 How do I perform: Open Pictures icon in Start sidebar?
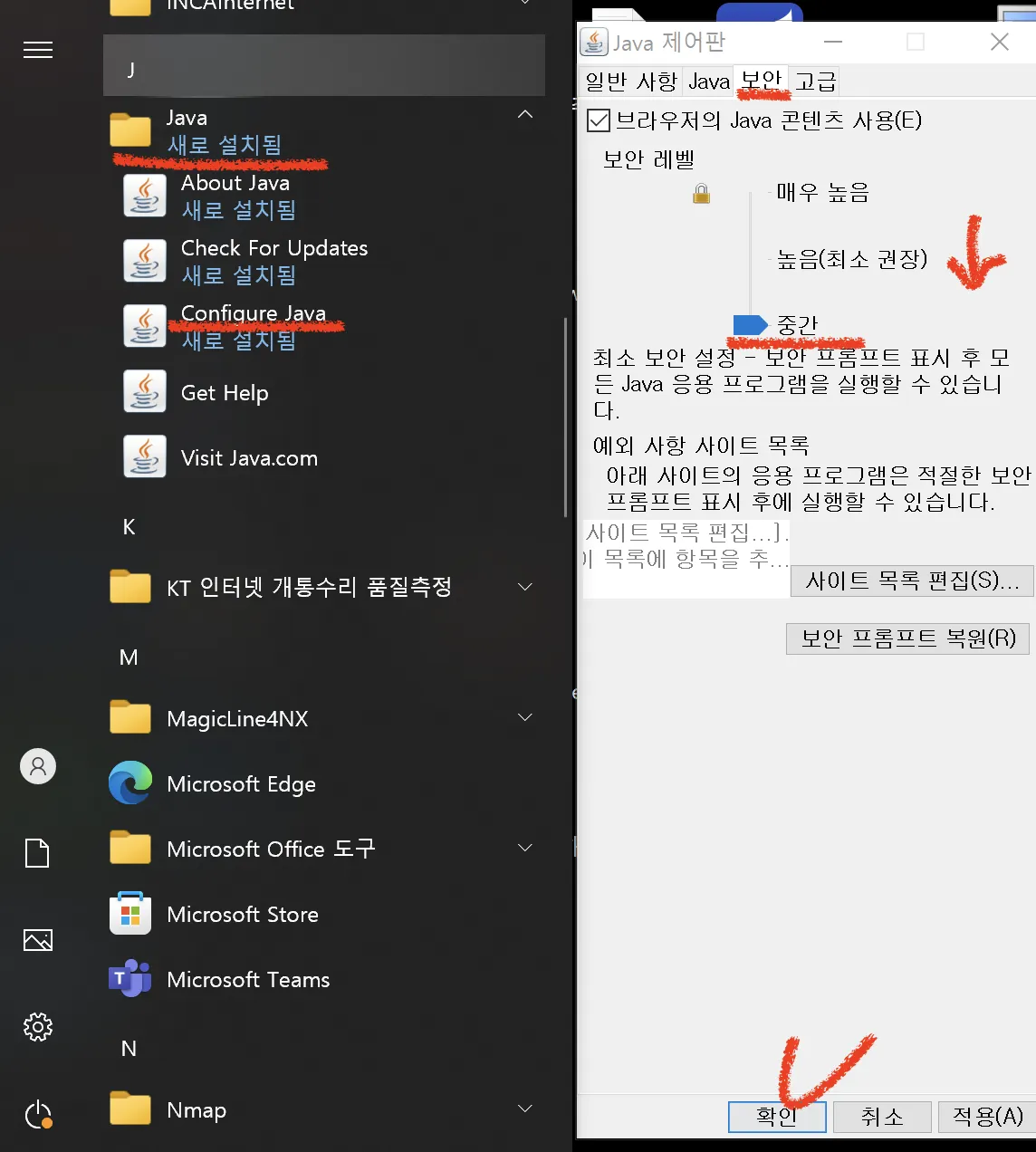[37, 939]
